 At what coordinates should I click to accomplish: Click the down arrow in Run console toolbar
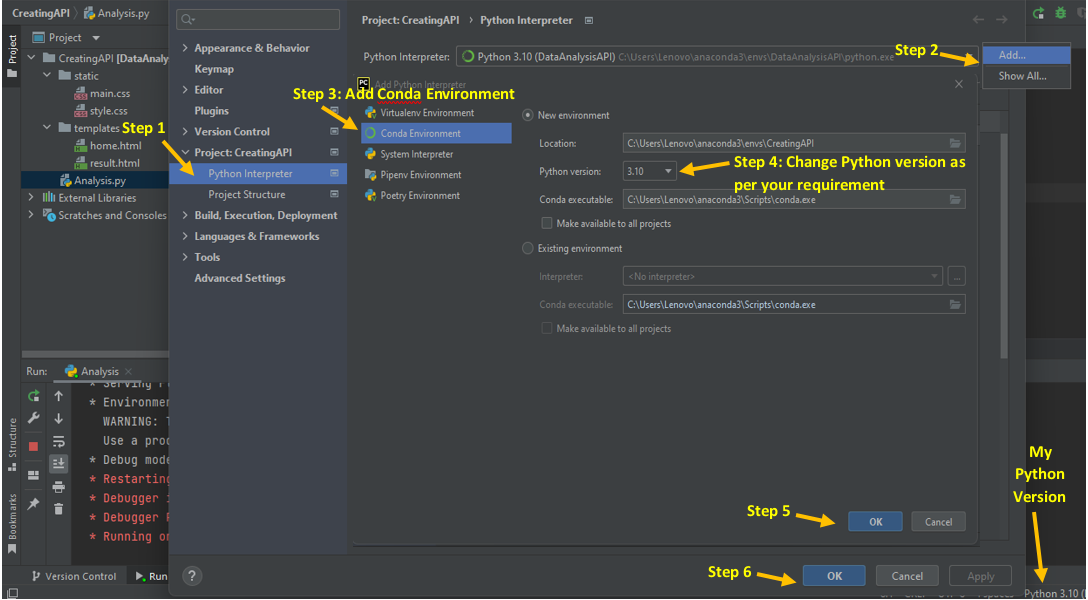59,418
